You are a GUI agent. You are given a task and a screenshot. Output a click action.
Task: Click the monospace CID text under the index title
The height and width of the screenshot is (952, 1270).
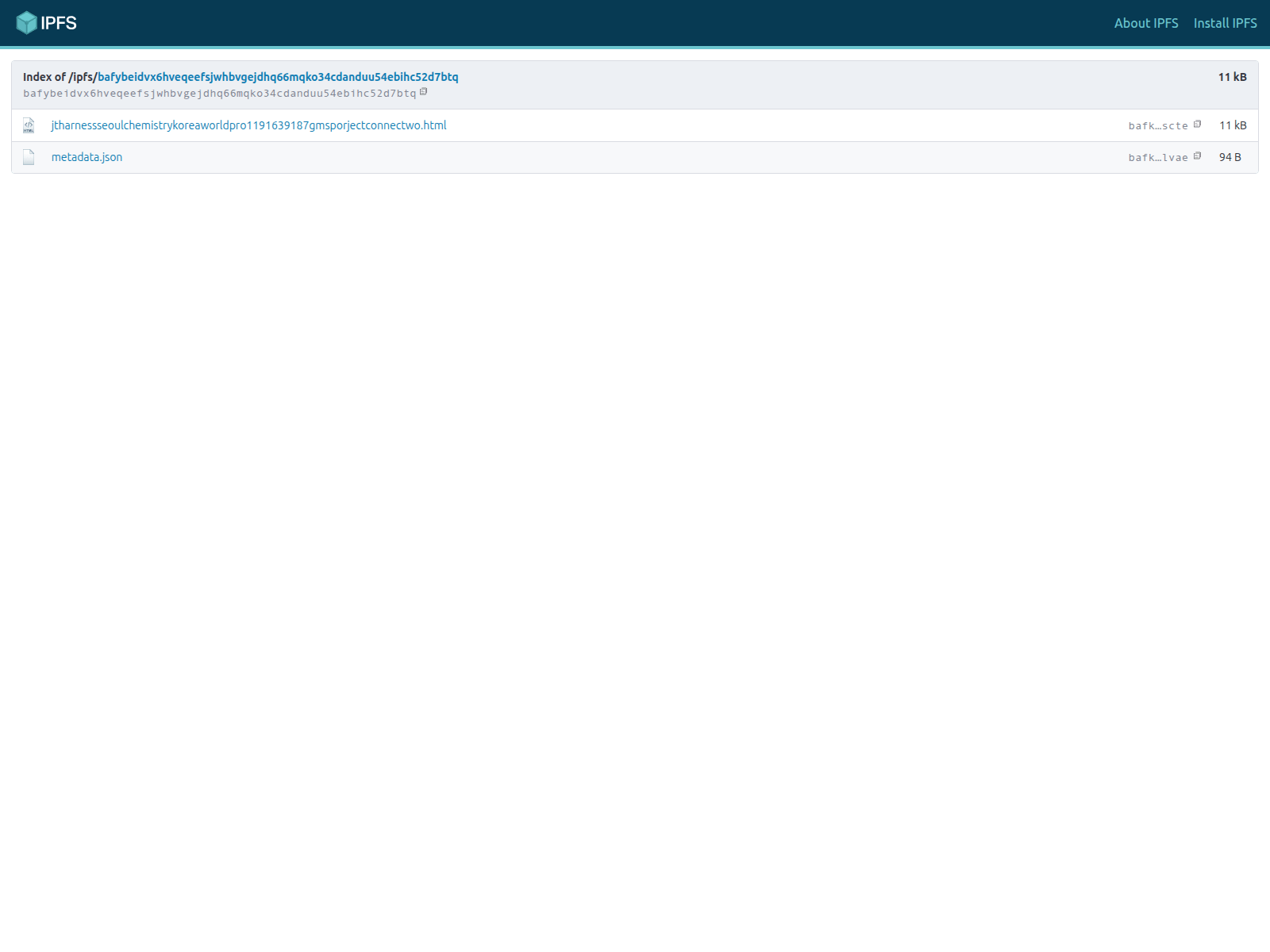(x=220, y=94)
